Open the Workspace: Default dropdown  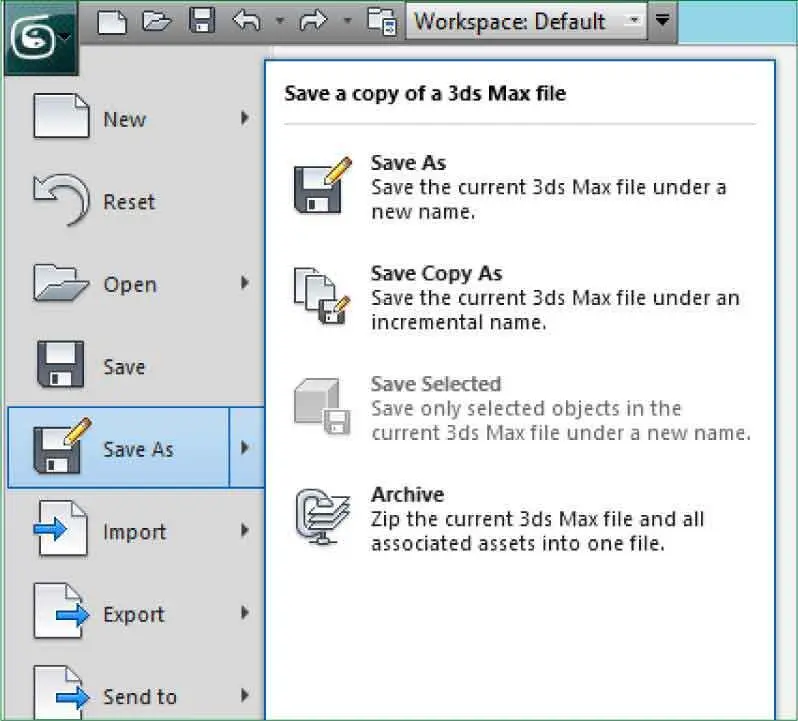pyautogui.click(x=525, y=21)
